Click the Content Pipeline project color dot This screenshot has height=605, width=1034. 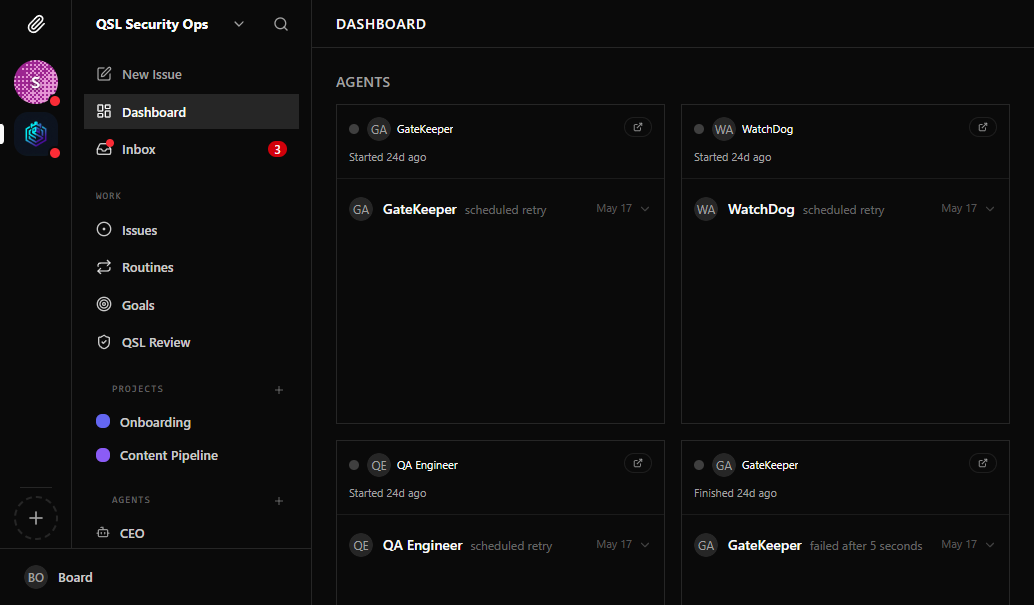click(103, 455)
